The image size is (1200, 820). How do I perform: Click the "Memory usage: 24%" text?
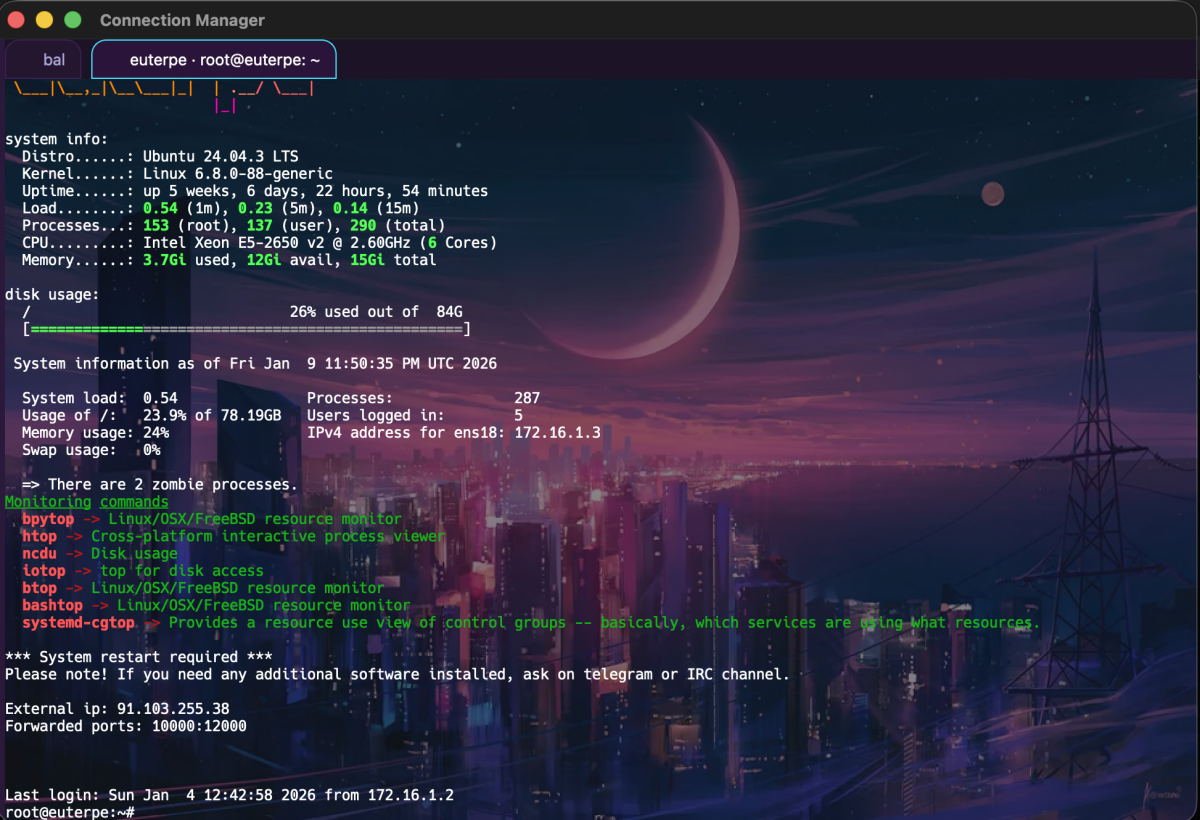coord(95,432)
